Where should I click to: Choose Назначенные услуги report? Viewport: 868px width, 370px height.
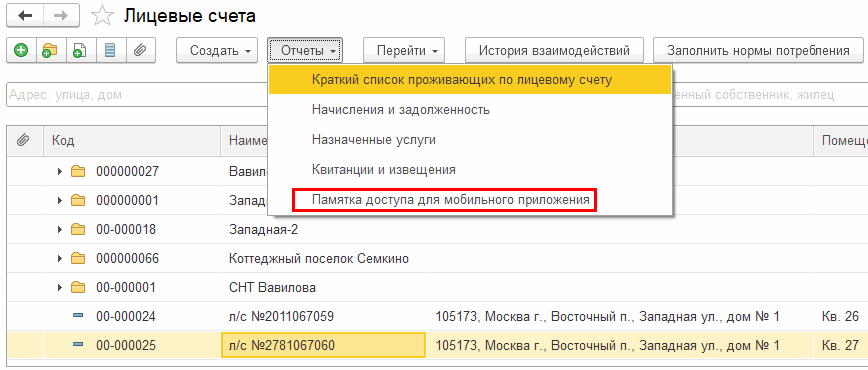pos(470,140)
